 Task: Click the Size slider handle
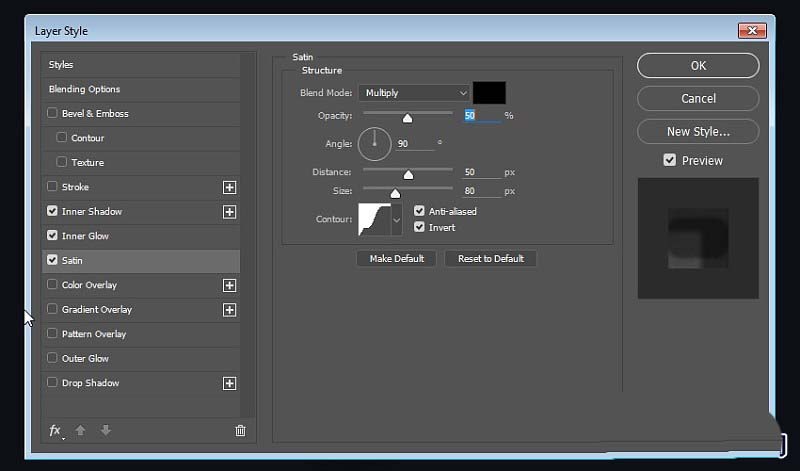pos(395,194)
